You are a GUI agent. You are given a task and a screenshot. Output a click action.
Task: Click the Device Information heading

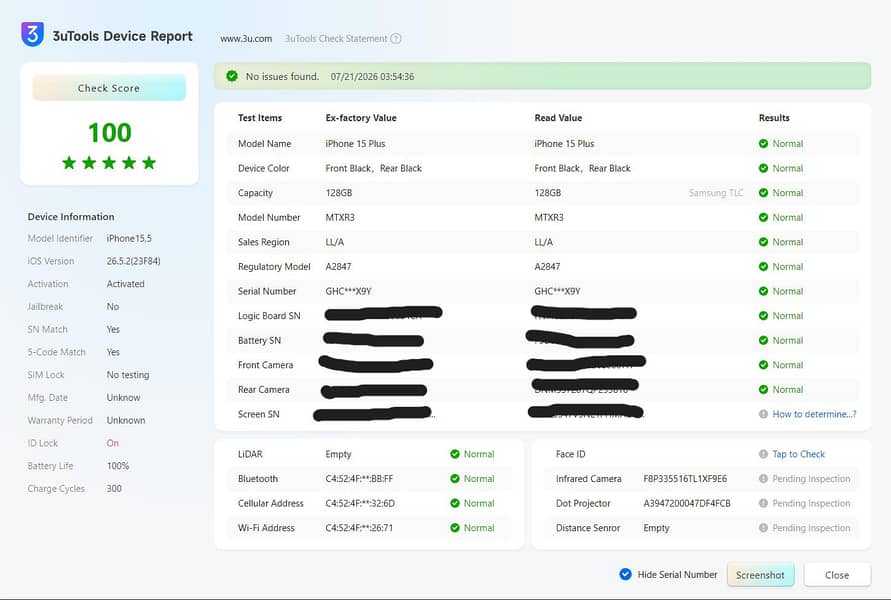[71, 216]
